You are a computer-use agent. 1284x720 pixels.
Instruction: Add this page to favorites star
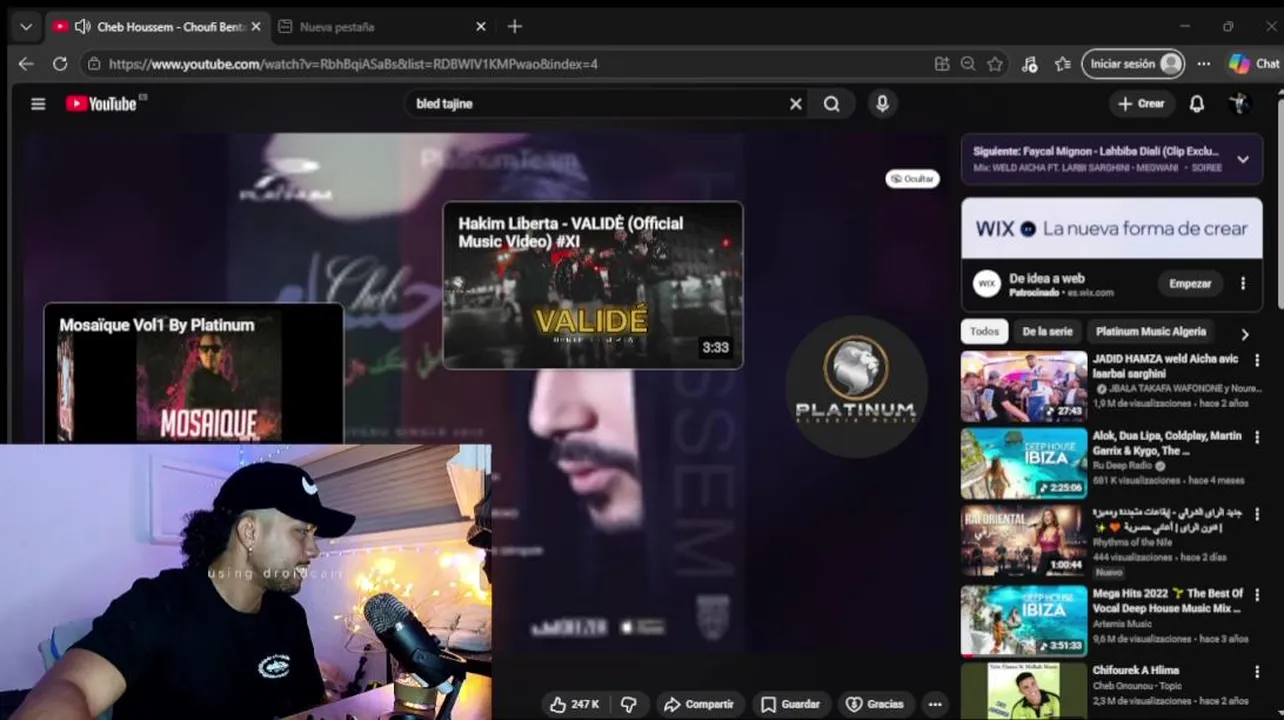point(995,64)
